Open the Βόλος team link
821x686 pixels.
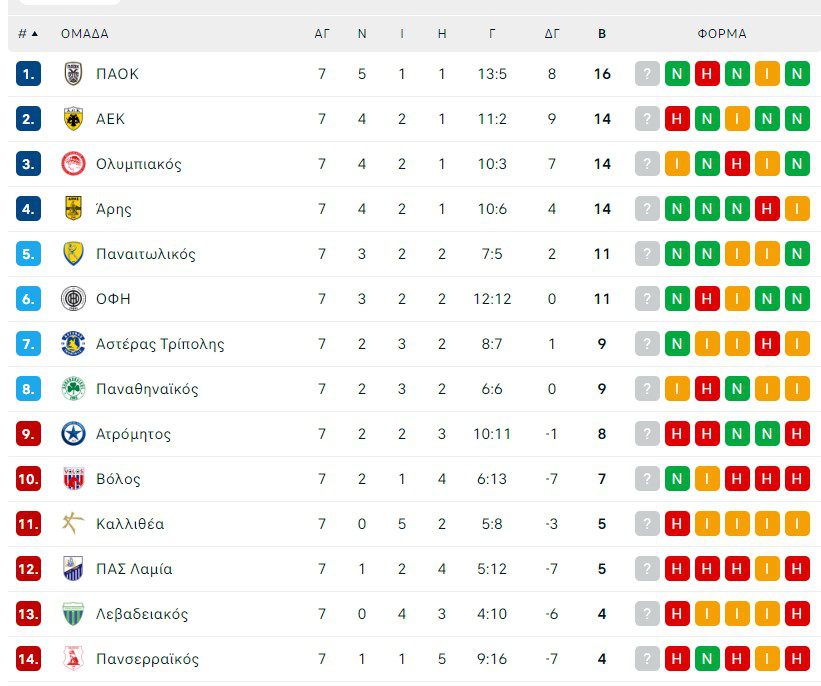[118, 479]
